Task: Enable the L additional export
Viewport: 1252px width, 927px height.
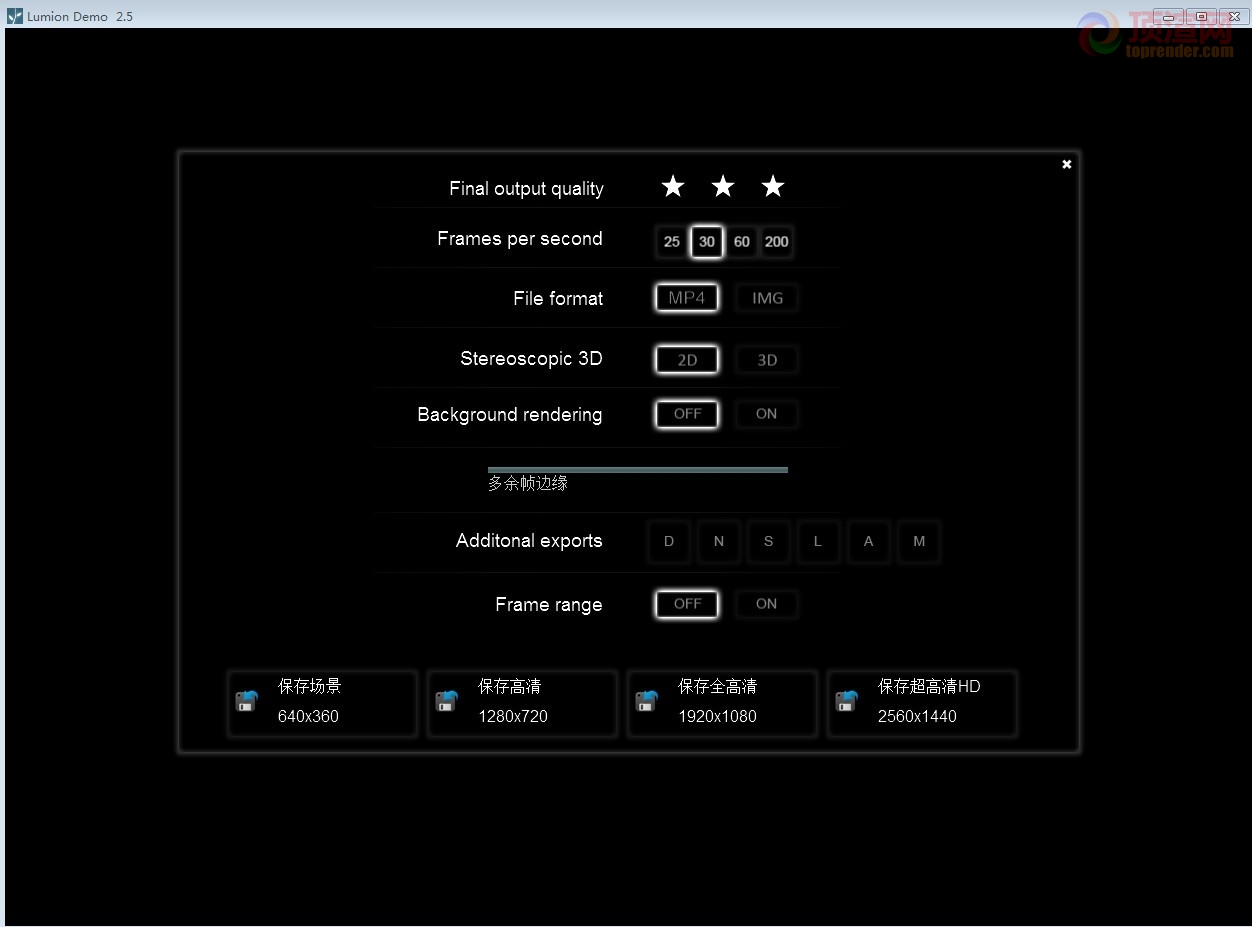Action: (818, 542)
